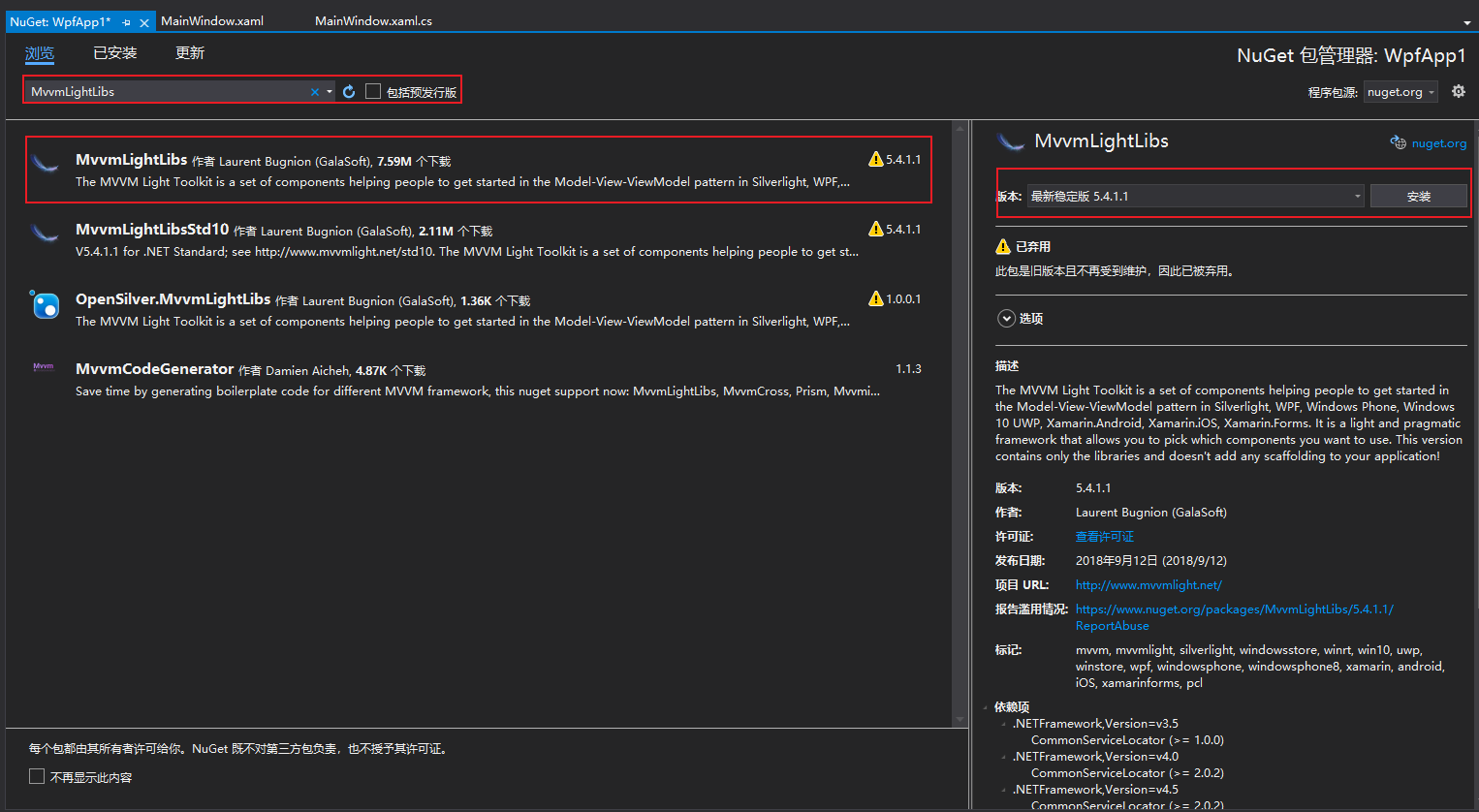
Task: Close the NuGet: WpfApp1 tab
Action: click(x=144, y=22)
